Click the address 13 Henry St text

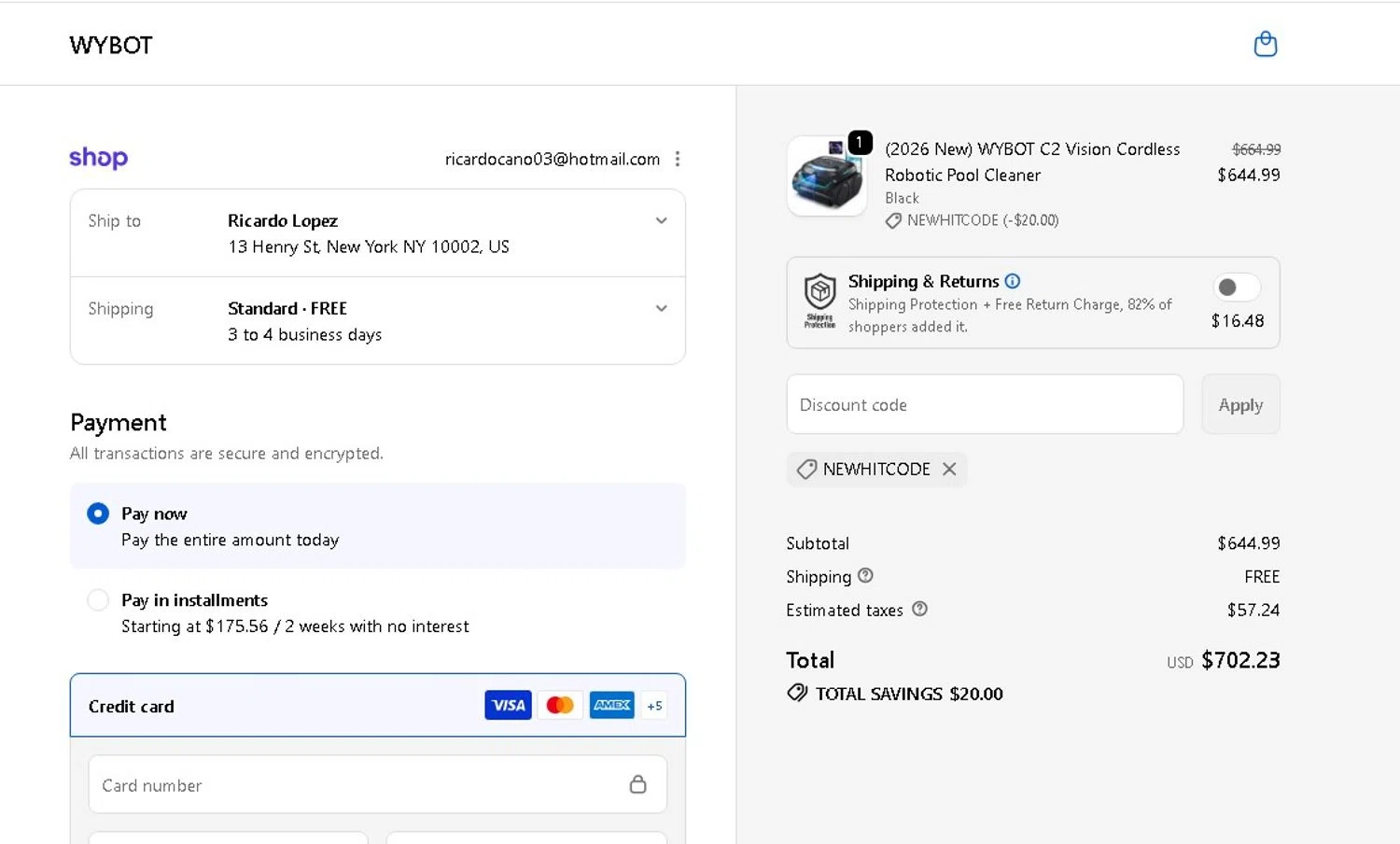pyautogui.click(x=369, y=246)
